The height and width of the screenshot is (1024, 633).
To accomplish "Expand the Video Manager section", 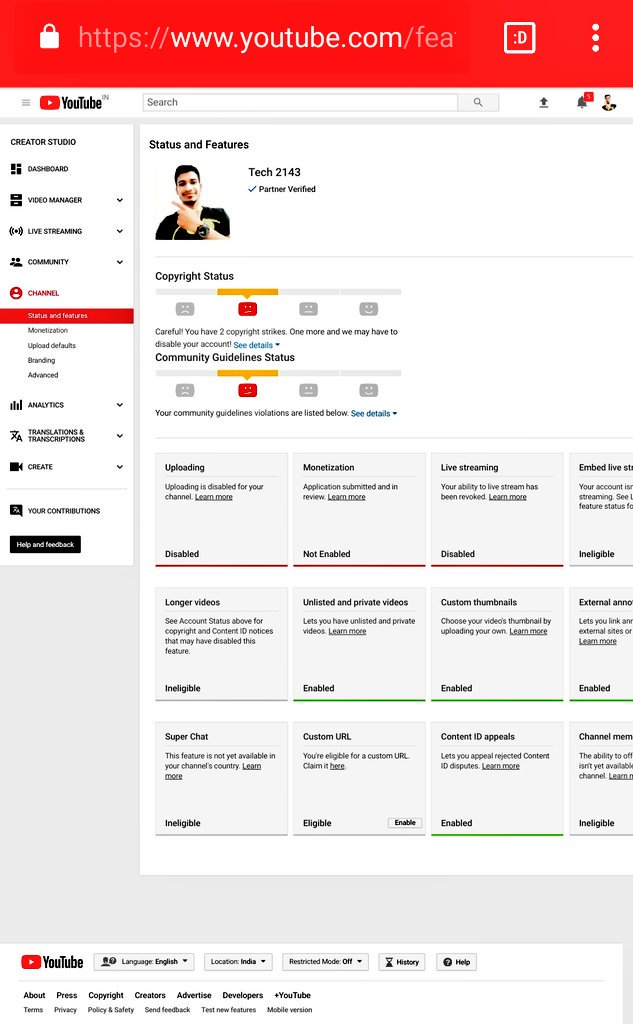I will coord(120,200).
